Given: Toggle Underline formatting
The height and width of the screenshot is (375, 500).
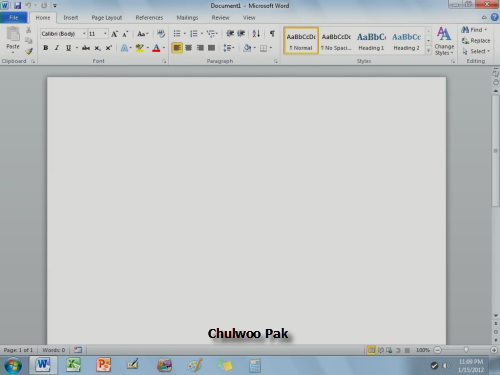Looking at the screenshot, I should pos(68,48).
